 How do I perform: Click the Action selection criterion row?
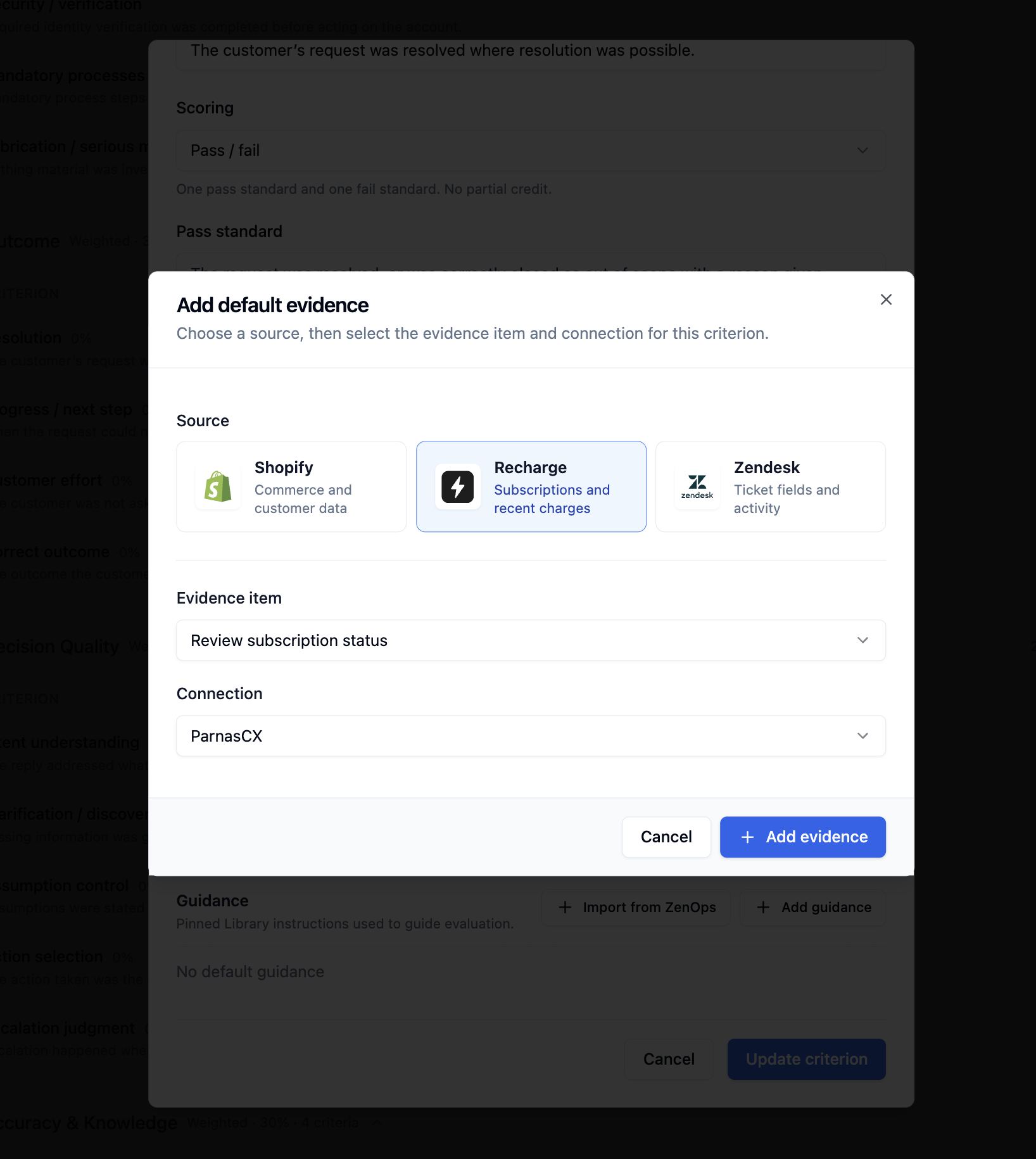pos(74,967)
